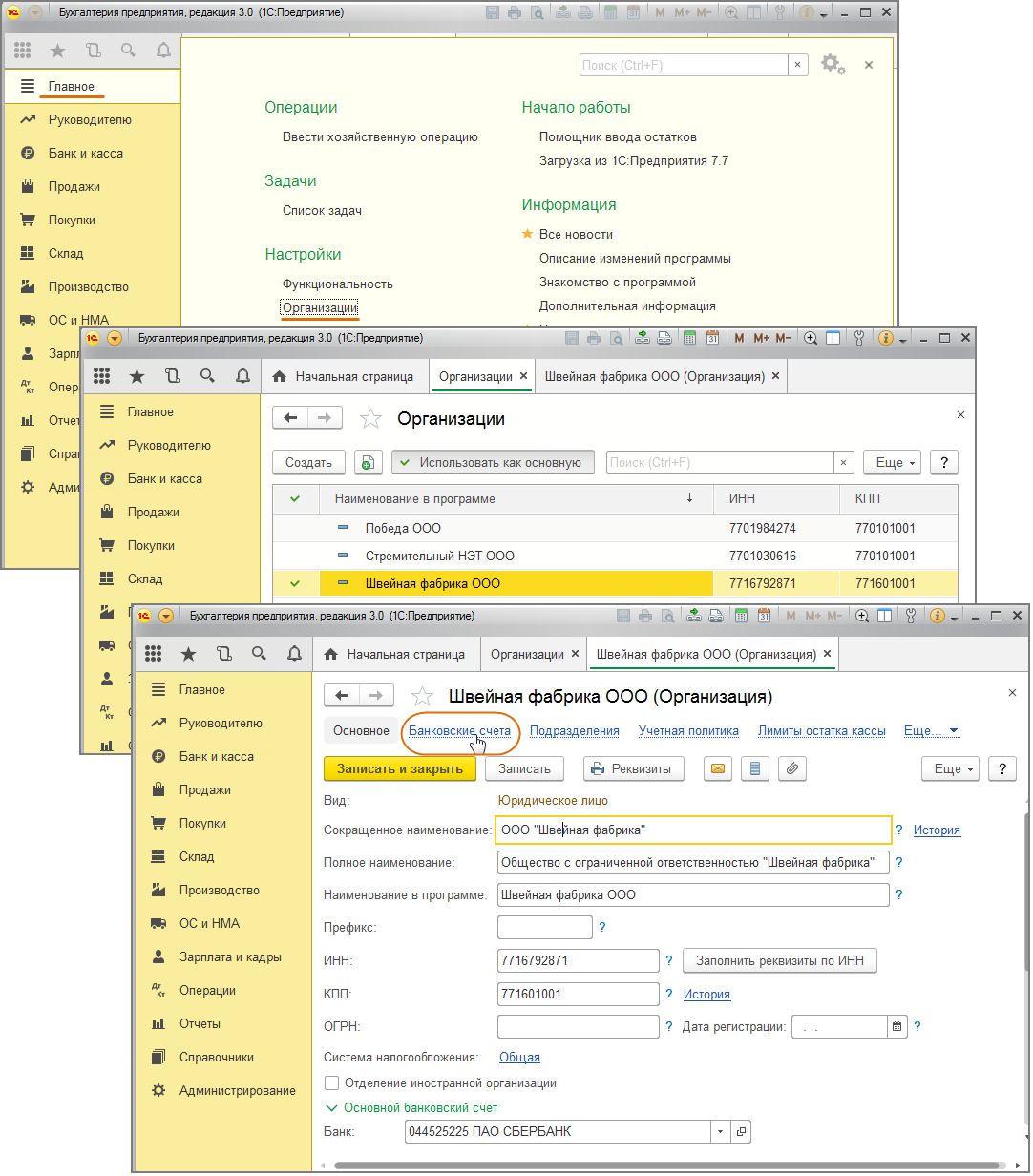Open Банковские счета link
The width and height of the screenshot is (1033, 1176).
(x=459, y=730)
